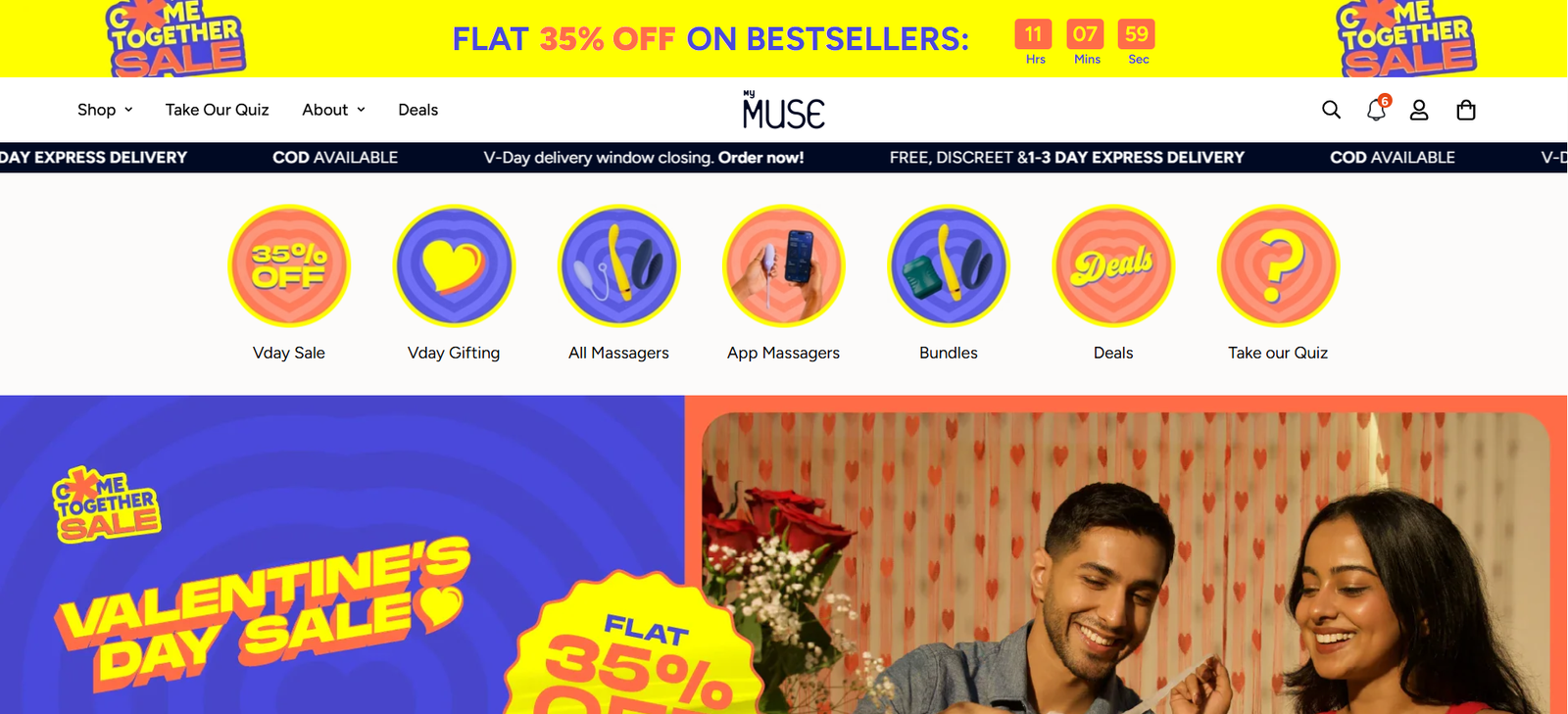Viewport: 1568px width, 714px height.
Task: Open the App Massagers category circle
Action: tap(783, 265)
